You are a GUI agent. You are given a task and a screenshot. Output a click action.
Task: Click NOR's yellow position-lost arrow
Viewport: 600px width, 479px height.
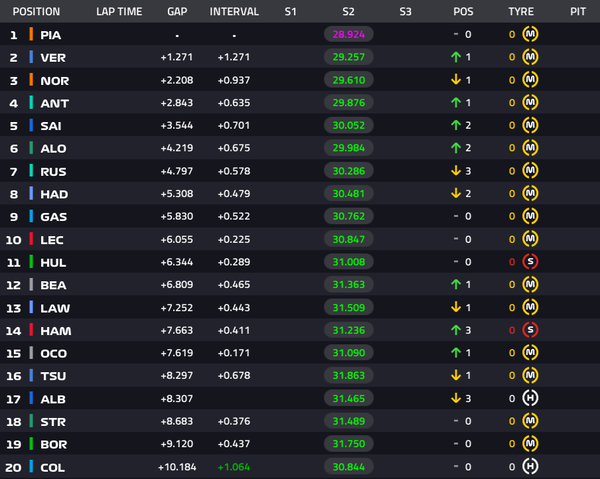tap(456, 80)
